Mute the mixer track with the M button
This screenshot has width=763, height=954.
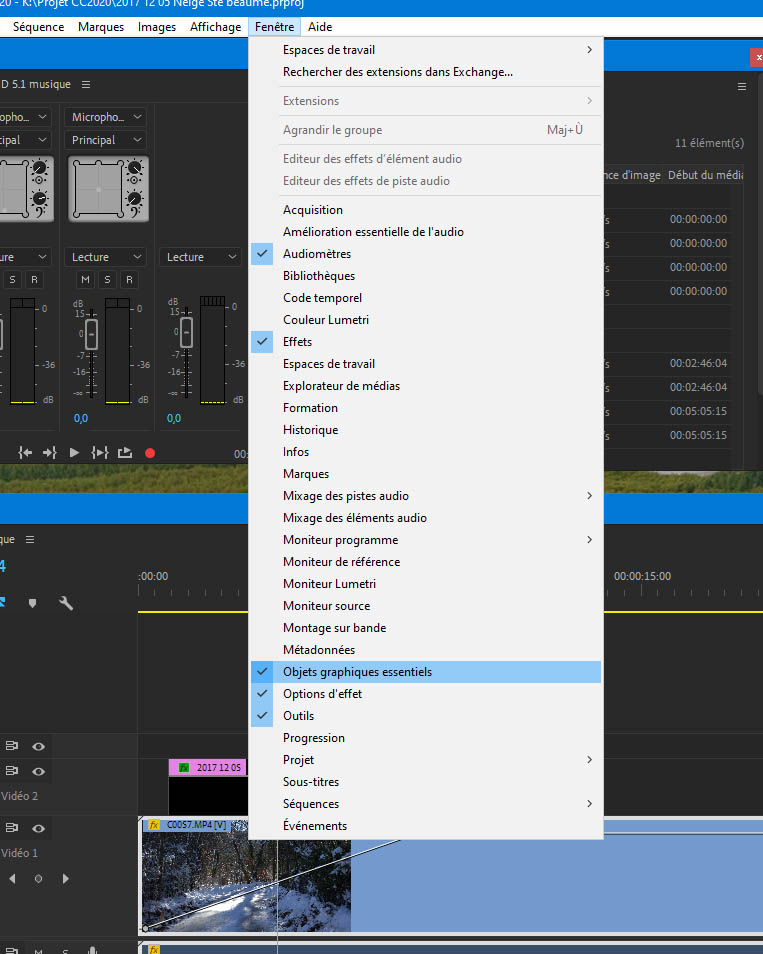coord(85,279)
